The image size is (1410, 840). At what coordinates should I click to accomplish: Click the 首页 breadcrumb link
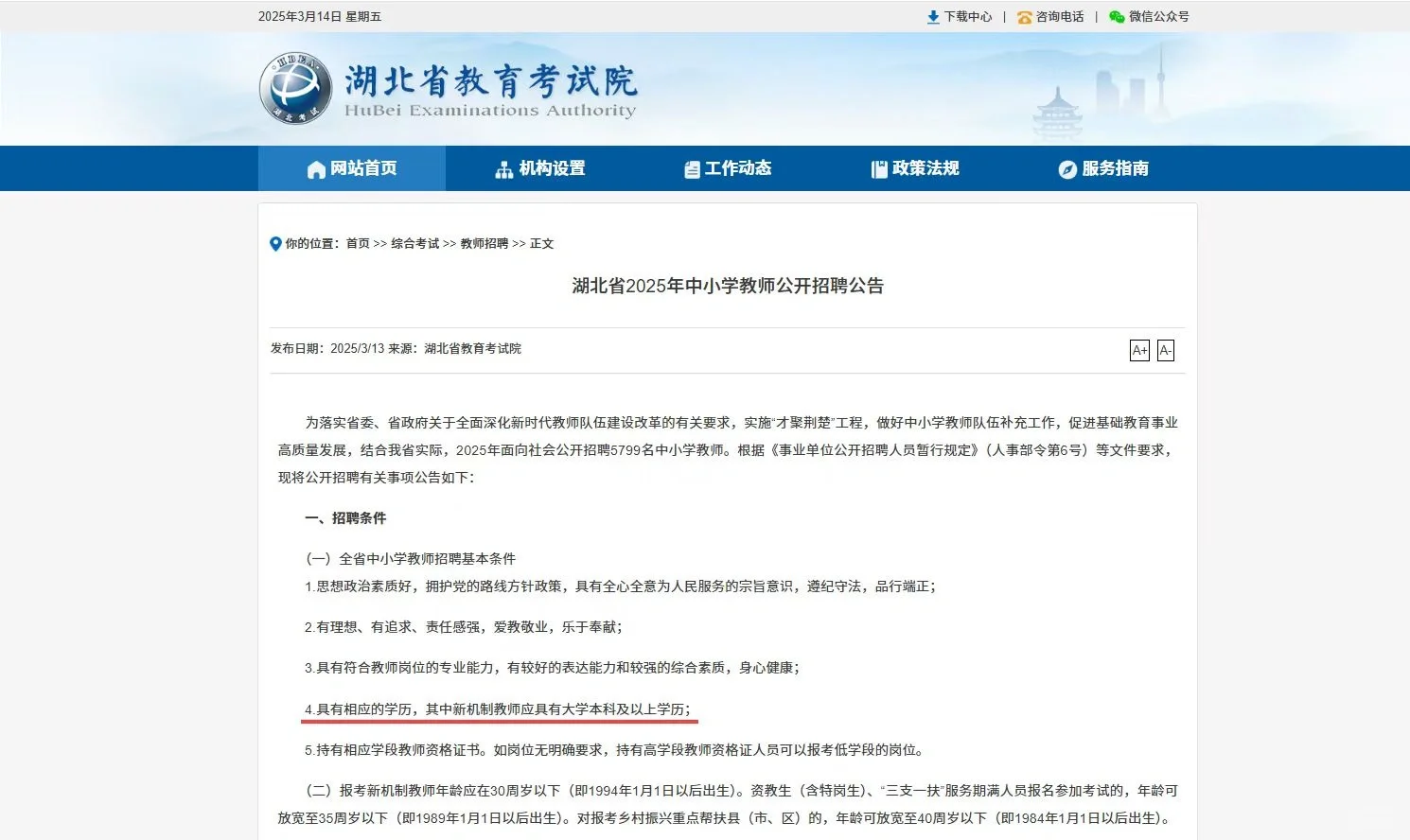coord(357,243)
